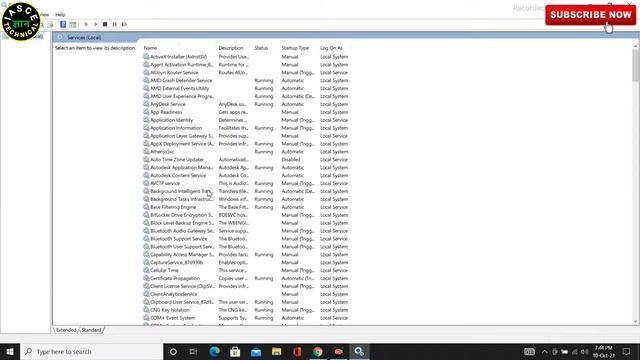Click the Start Service play icon
The width and height of the screenshot is (640, 360).
click(x=86, y=24)
